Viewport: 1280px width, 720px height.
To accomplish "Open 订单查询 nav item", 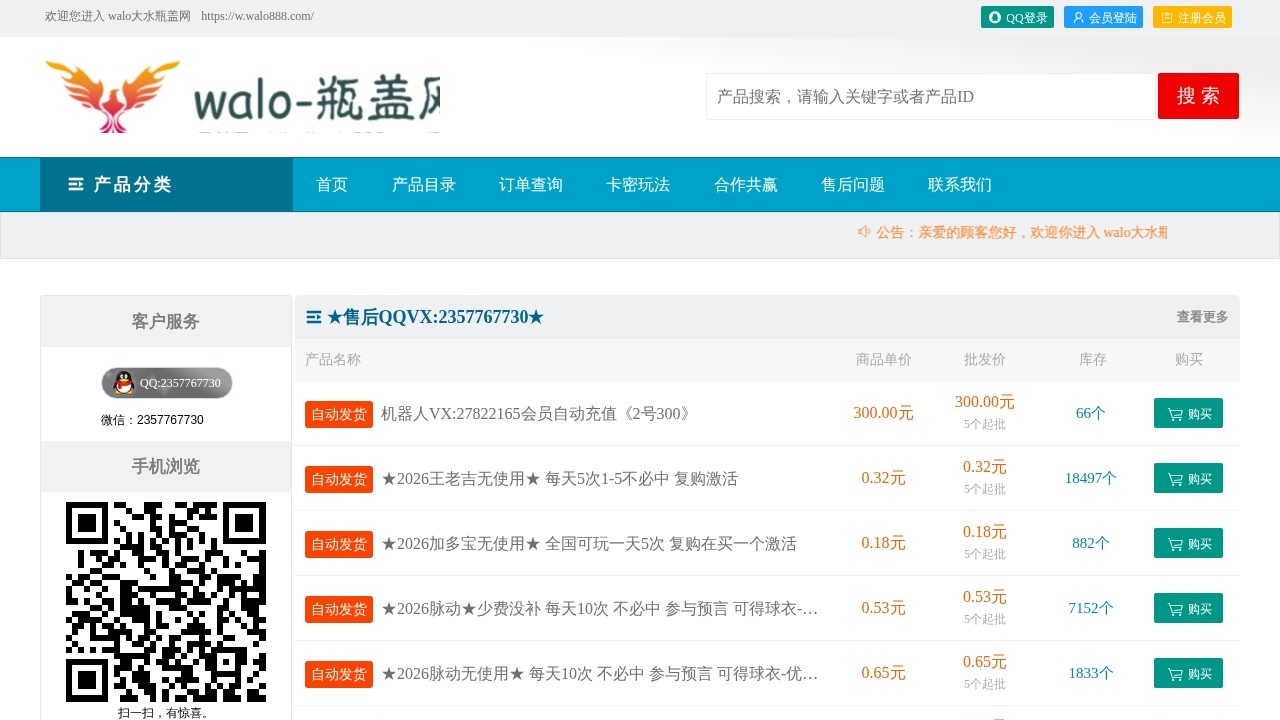I will pos(531,184).
